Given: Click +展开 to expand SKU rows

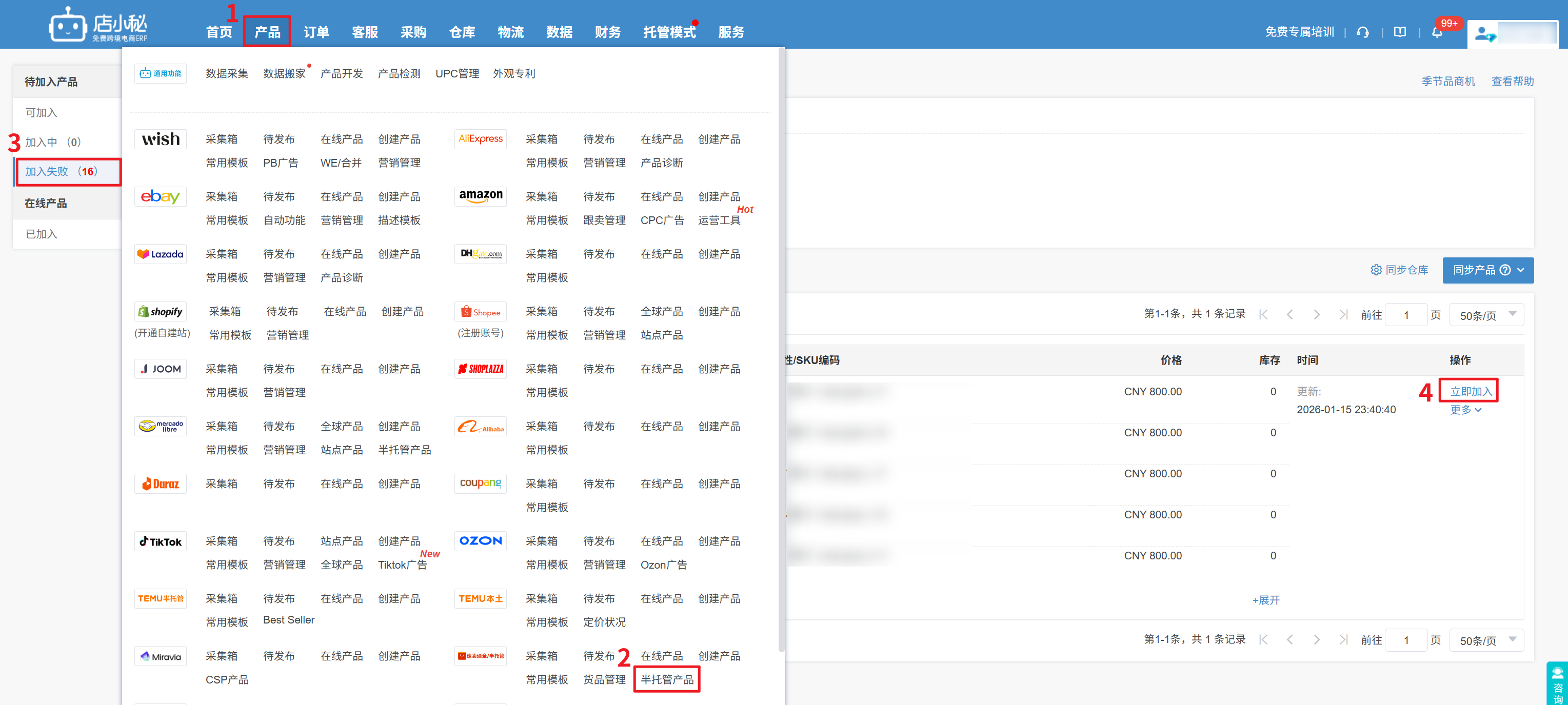Looking at the screenshot, I should [x=1265, y=600].
